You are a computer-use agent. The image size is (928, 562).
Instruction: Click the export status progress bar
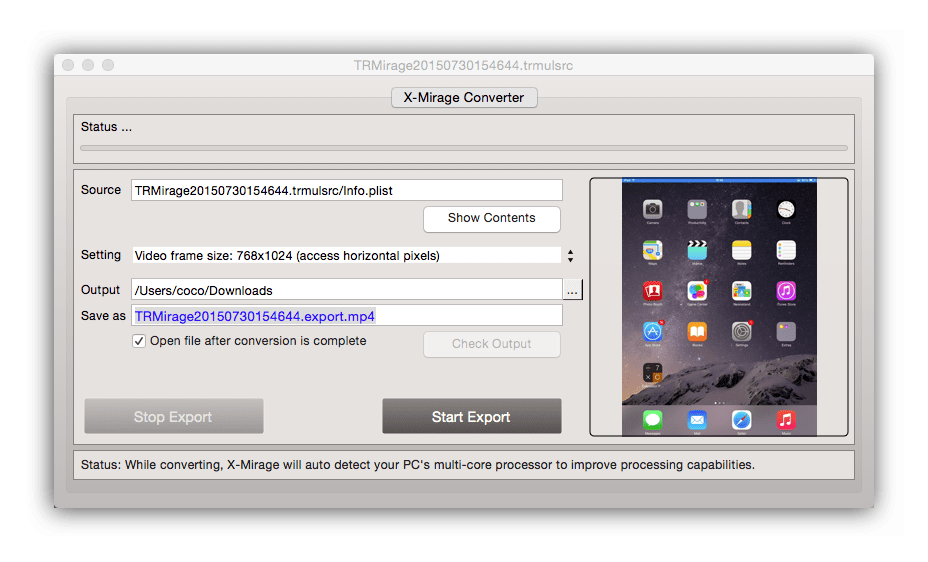pyautogui.click(x=463, y=148)
